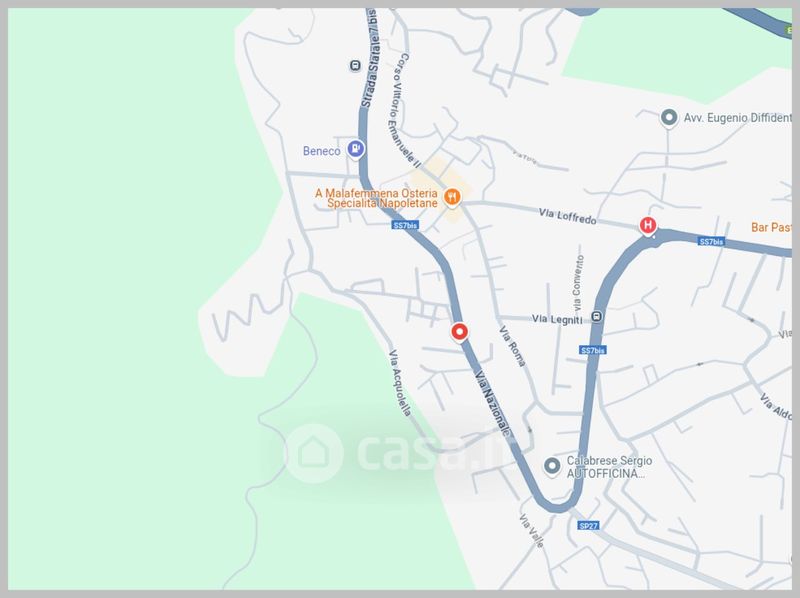Viewport: 800px width, 598px height.
Task: Click Calabrese Sergio AUTOFFICINA text label
Action: (609, 467)
